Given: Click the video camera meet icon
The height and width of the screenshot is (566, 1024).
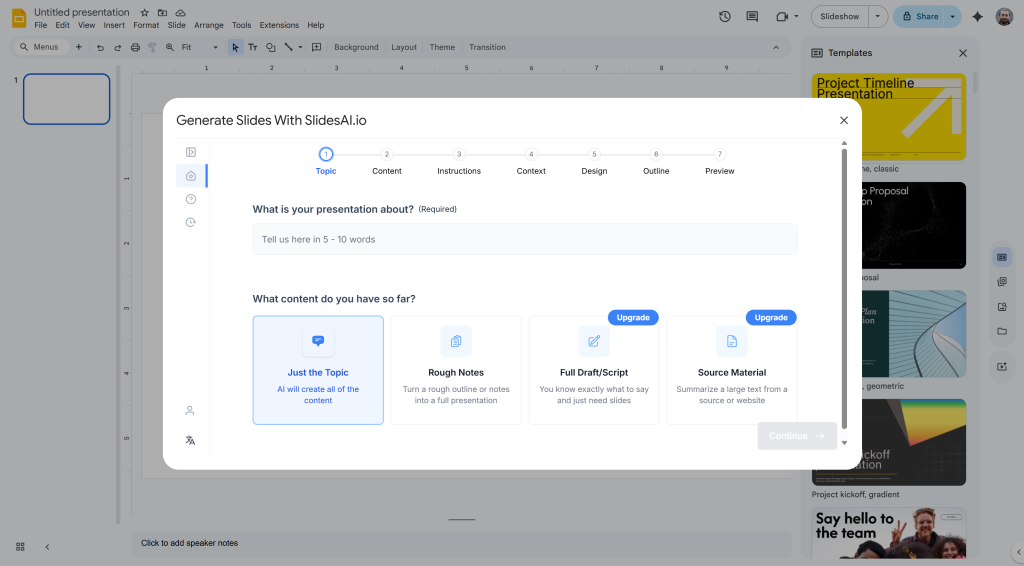Looking at the screenshot, I should click(x=782, y=16).
